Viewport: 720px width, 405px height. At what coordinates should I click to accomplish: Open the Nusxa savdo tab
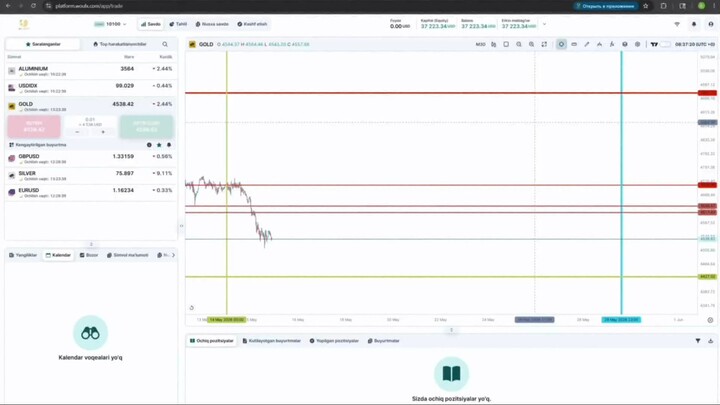212,24
